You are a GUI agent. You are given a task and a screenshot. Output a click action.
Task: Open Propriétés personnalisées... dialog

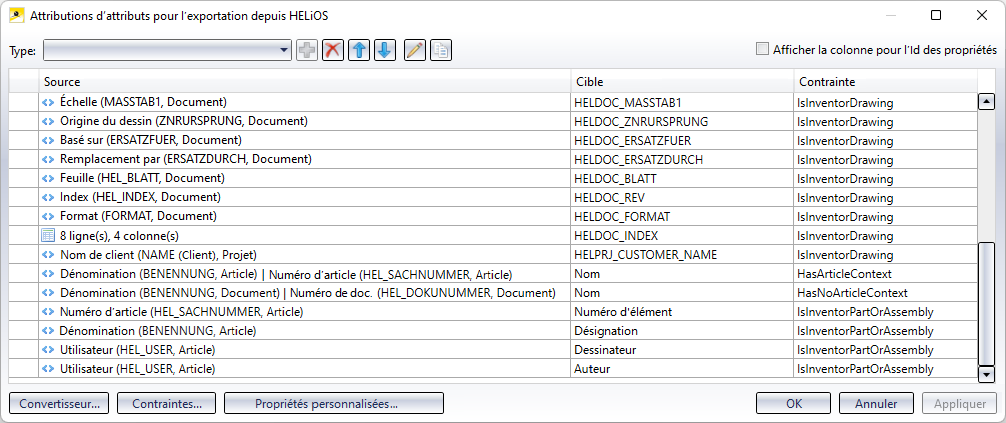[x=334, y=404]
